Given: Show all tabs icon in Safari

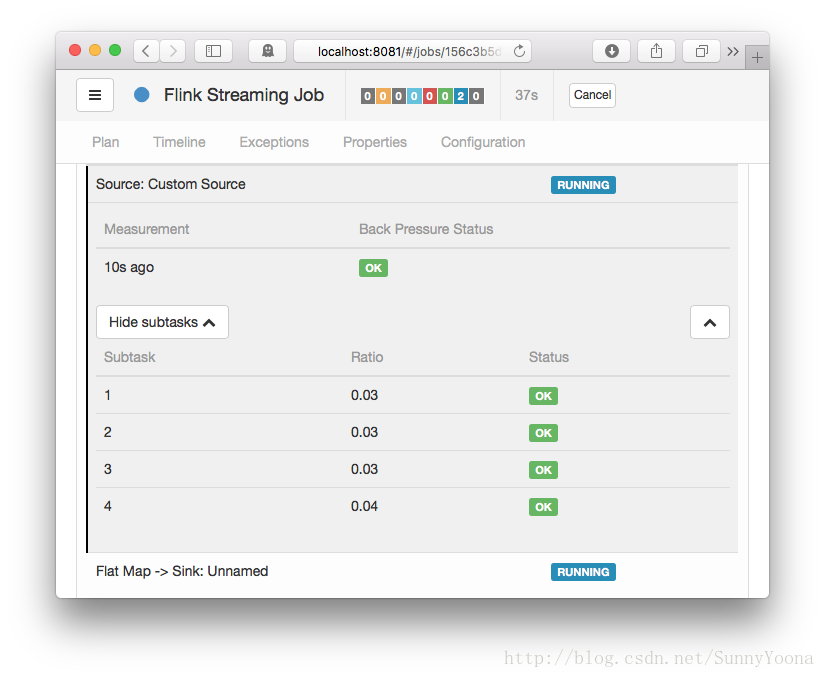Looking at the screenshot, I should (x=701, y=51).
